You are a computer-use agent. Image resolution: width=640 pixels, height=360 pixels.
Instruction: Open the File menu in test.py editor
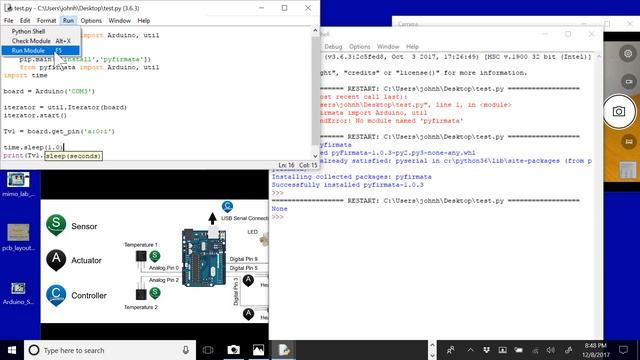tap(9, 20)
